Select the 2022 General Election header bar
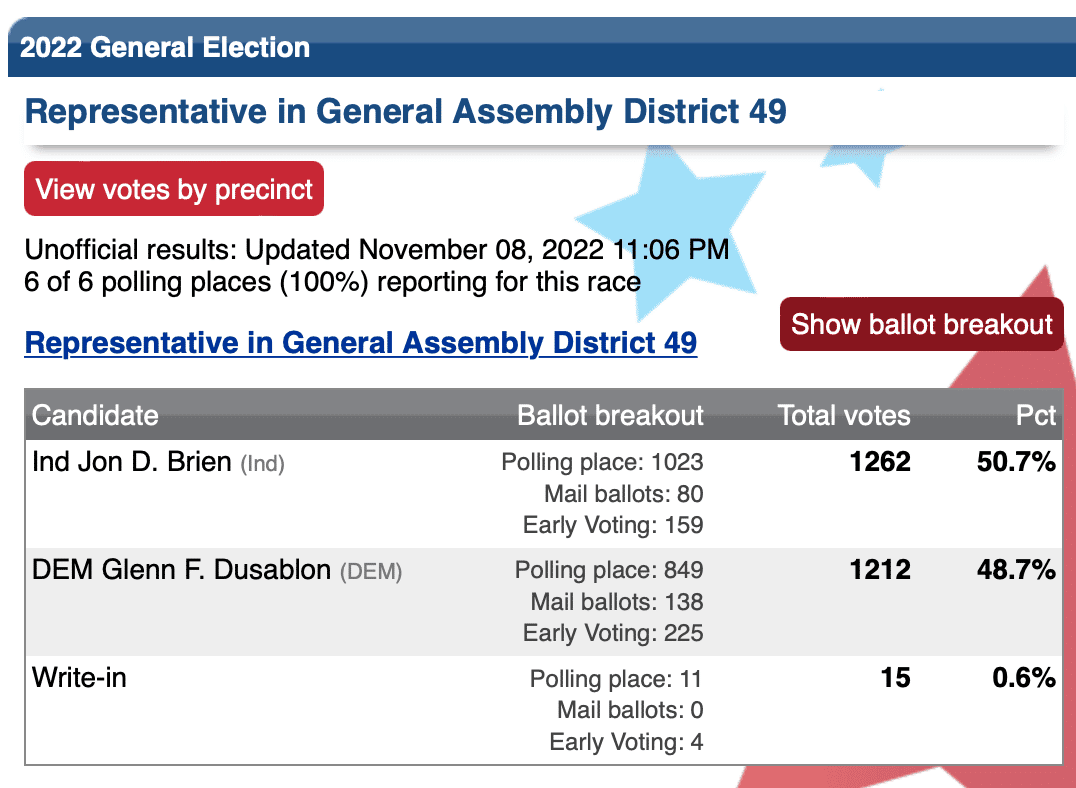 pos(542,47)
